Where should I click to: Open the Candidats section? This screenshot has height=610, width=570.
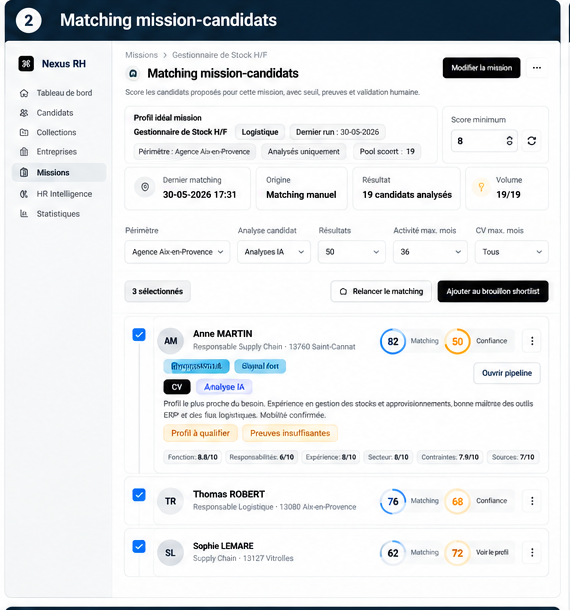[x=59, y=113]
